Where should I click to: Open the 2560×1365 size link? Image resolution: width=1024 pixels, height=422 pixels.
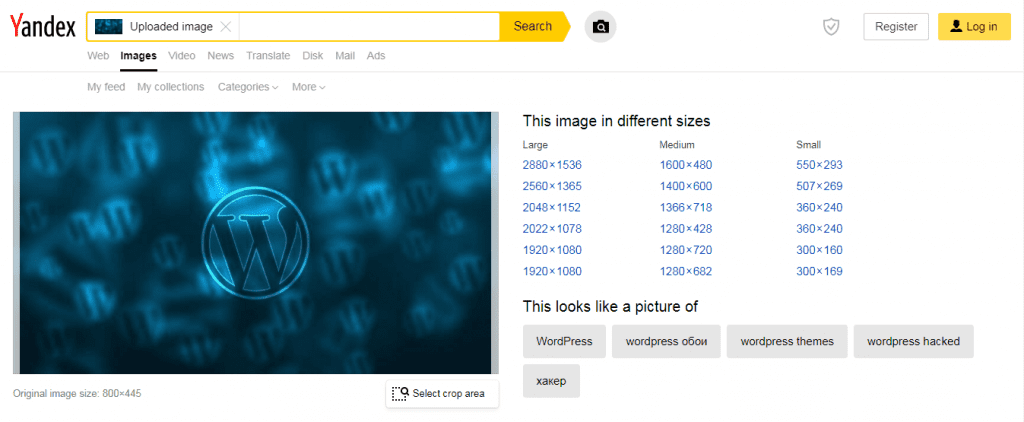[x=552, y=186]
